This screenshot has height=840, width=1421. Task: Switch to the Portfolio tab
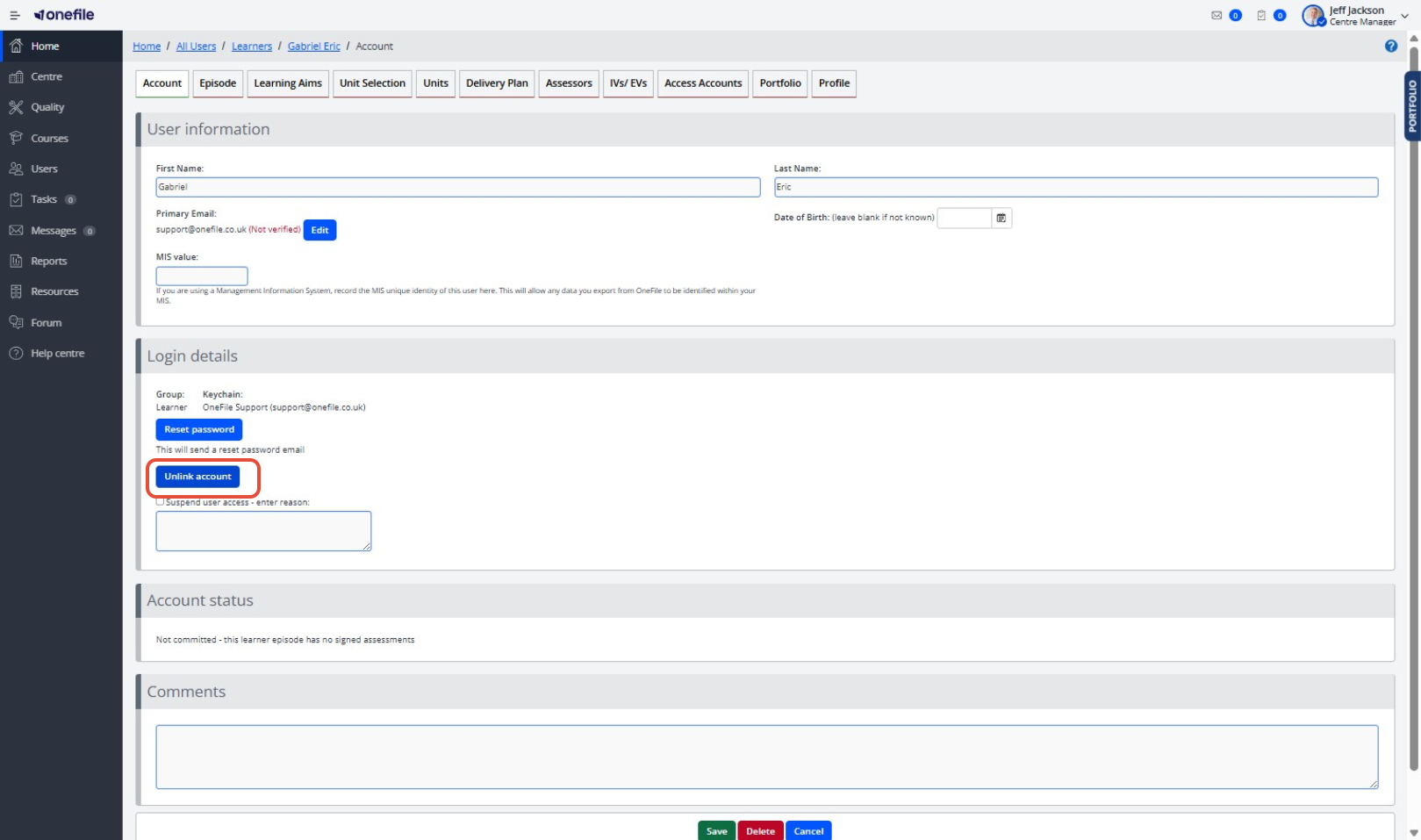[x=780, y=83]
